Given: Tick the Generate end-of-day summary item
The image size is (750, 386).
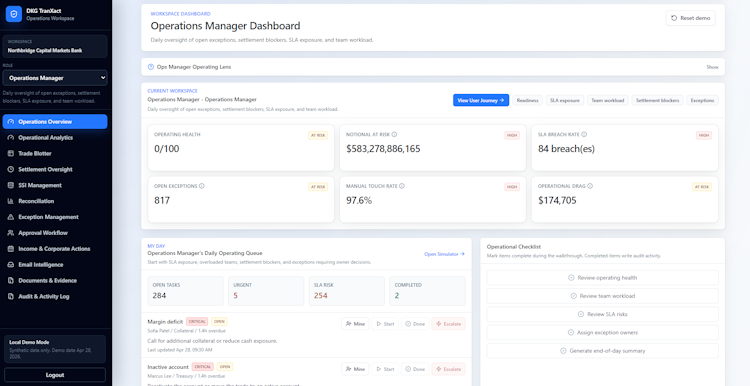Looking at the screenshot, I should [602, 351].
